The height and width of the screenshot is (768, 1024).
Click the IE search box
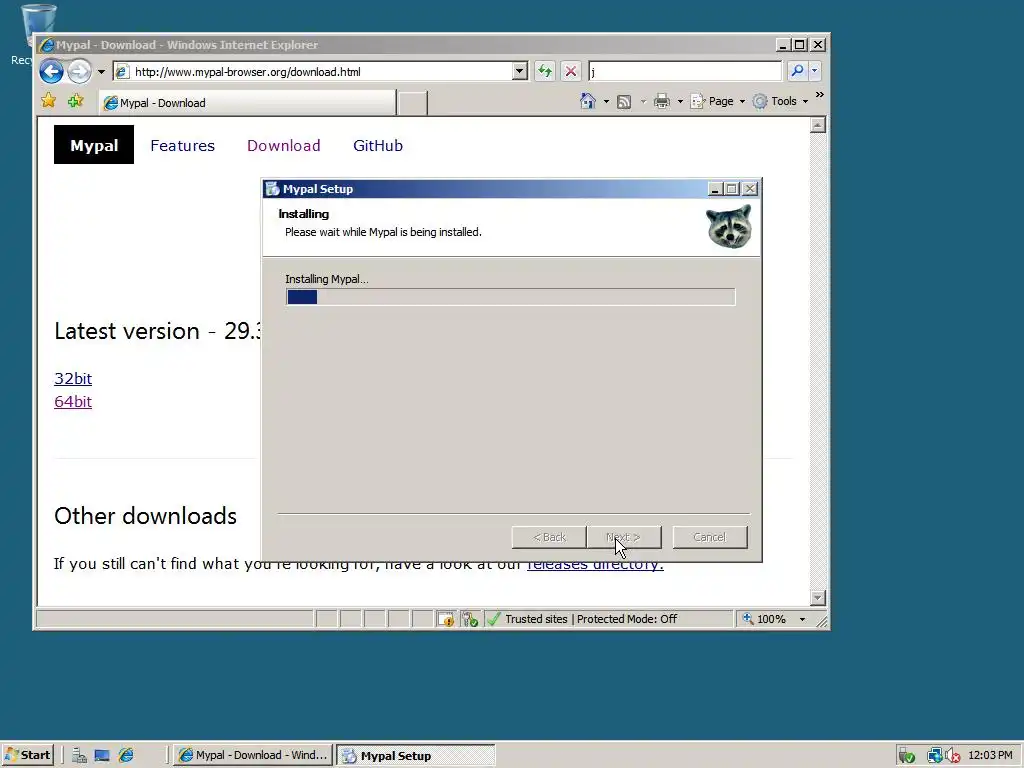coord(684,71)
